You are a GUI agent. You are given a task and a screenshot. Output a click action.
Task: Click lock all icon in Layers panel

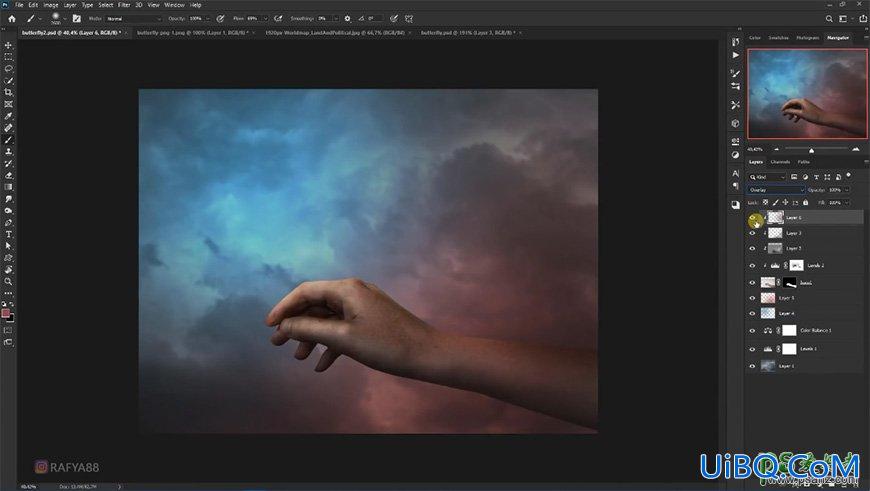(x=806, y=203)
